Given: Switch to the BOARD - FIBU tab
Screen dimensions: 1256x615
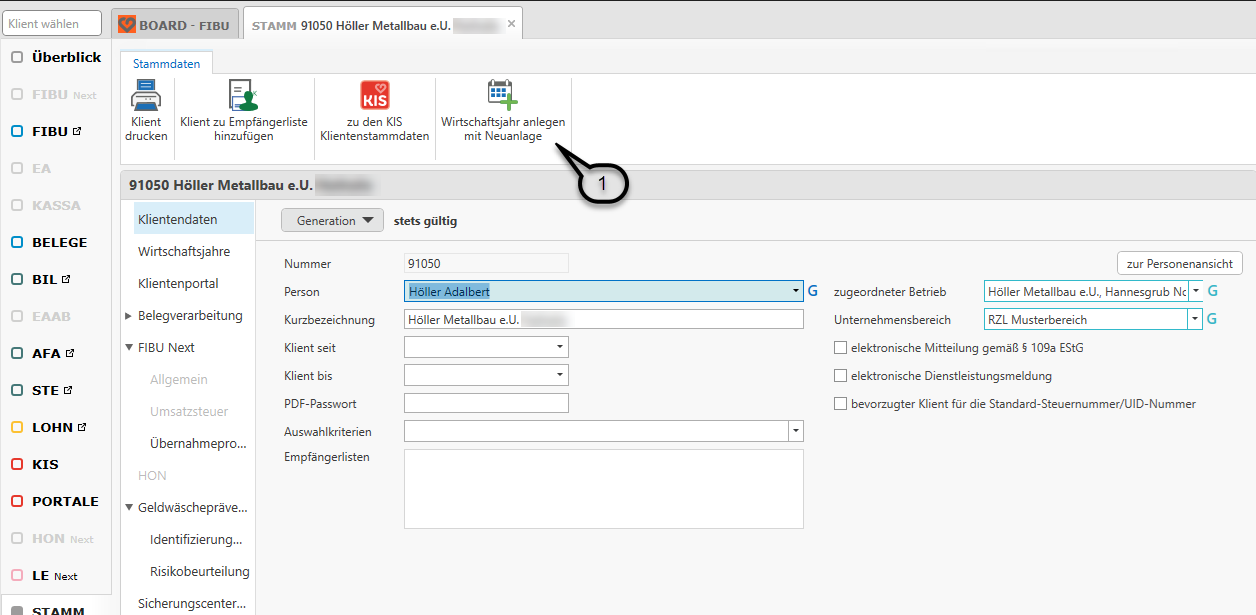Looking at the screenshot, I should pos(175,23).
